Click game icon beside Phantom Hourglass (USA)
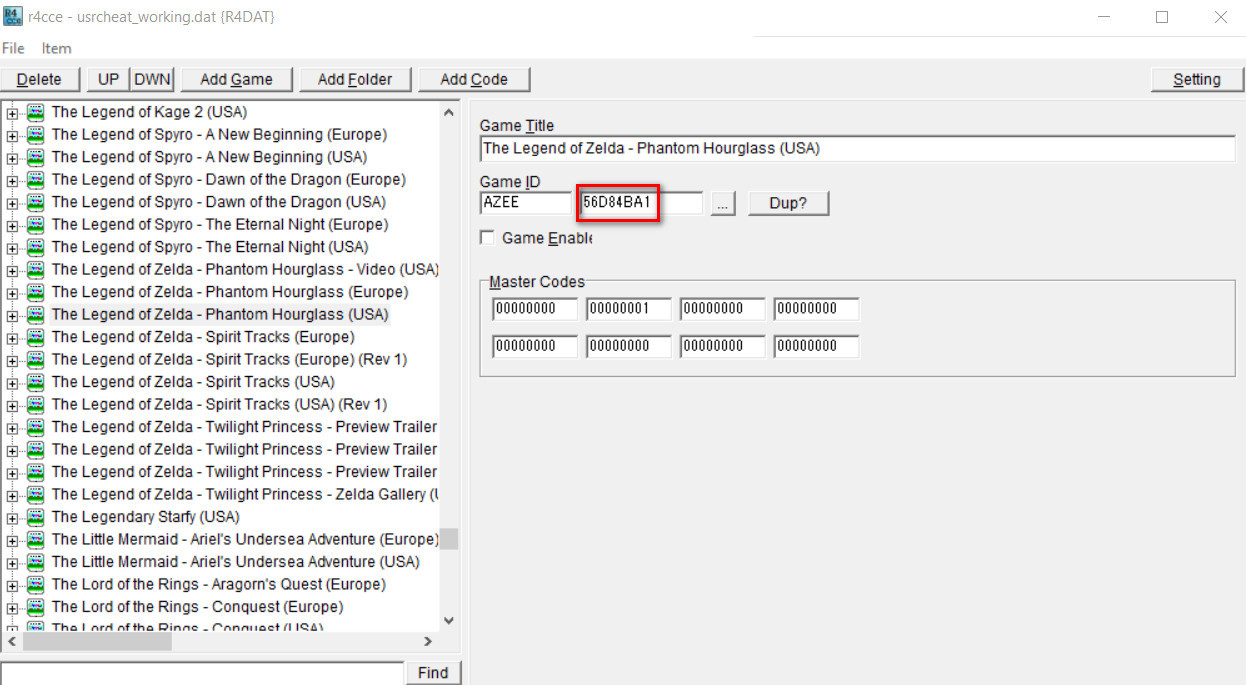 pyautogui.click(x=35, y=314)
